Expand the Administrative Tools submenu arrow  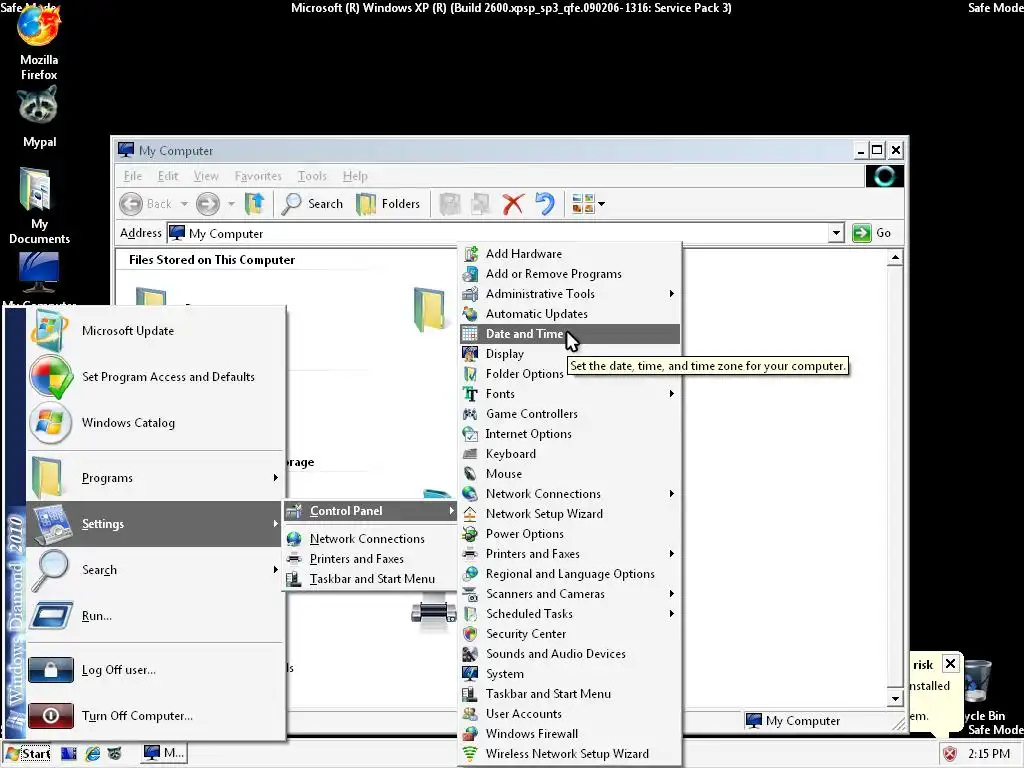tap(671, 294)
